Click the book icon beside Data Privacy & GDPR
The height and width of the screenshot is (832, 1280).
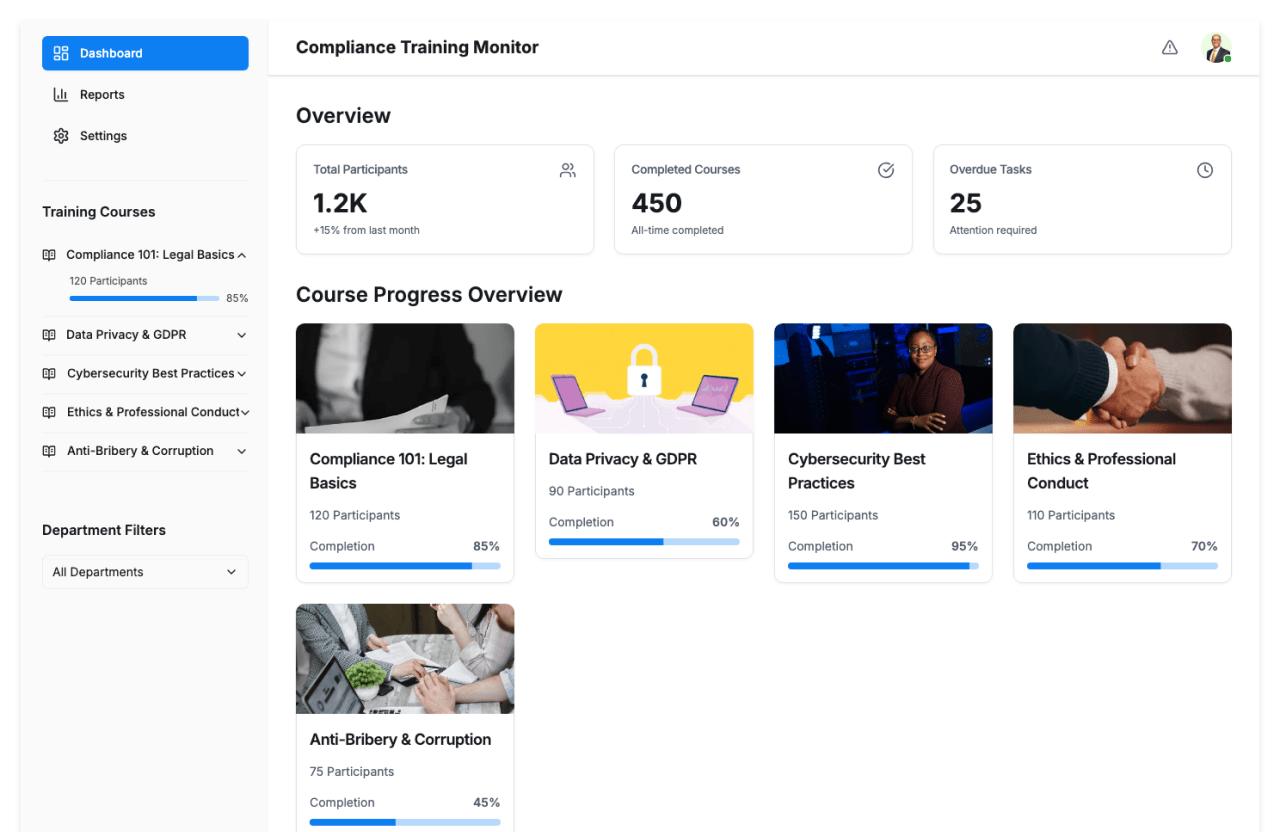coord(49,335)
